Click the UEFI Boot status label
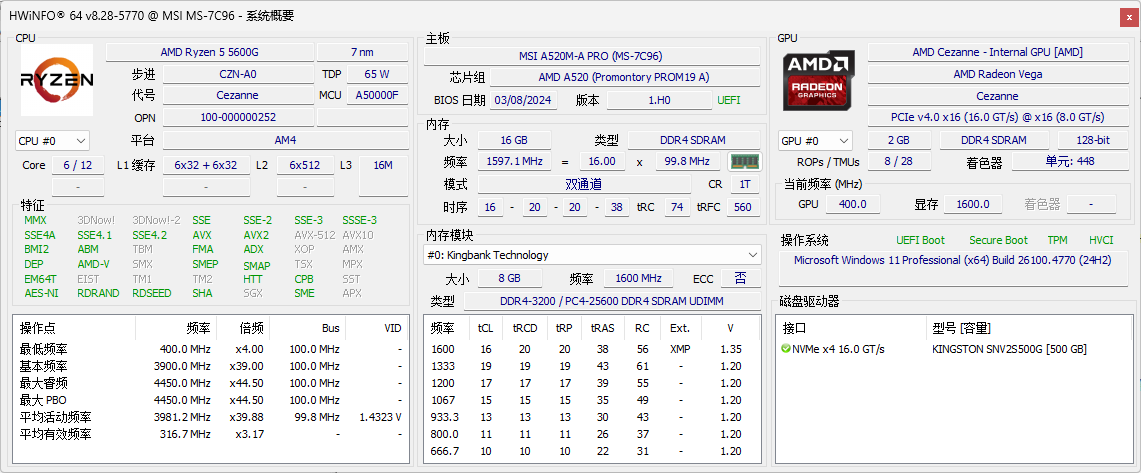The height and width of the screenshot is (473, 1141). click(921, 240)
